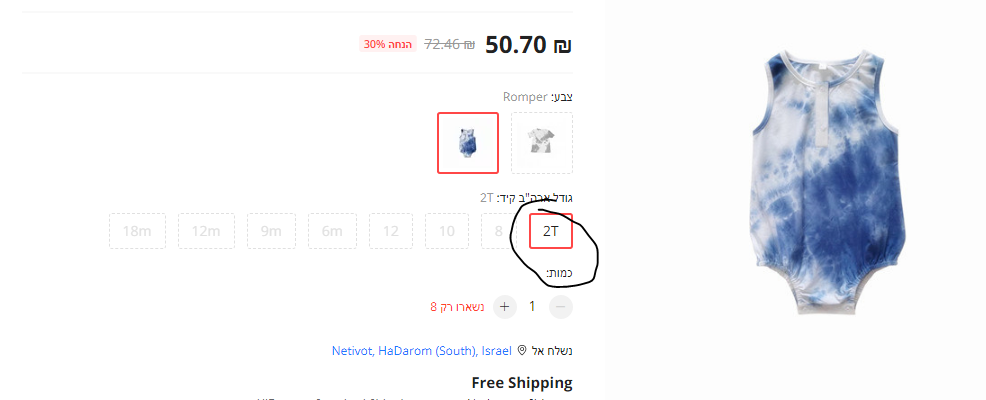Choose size 9m

click(x=271, y=231)
